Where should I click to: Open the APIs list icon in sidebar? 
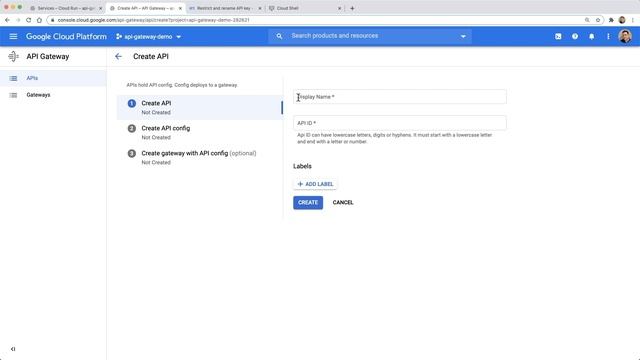coord(13,78)
